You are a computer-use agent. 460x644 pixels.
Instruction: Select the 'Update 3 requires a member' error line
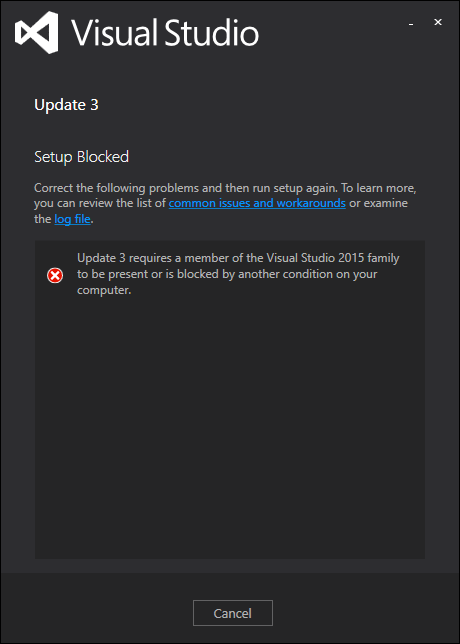tap(238, 258)
